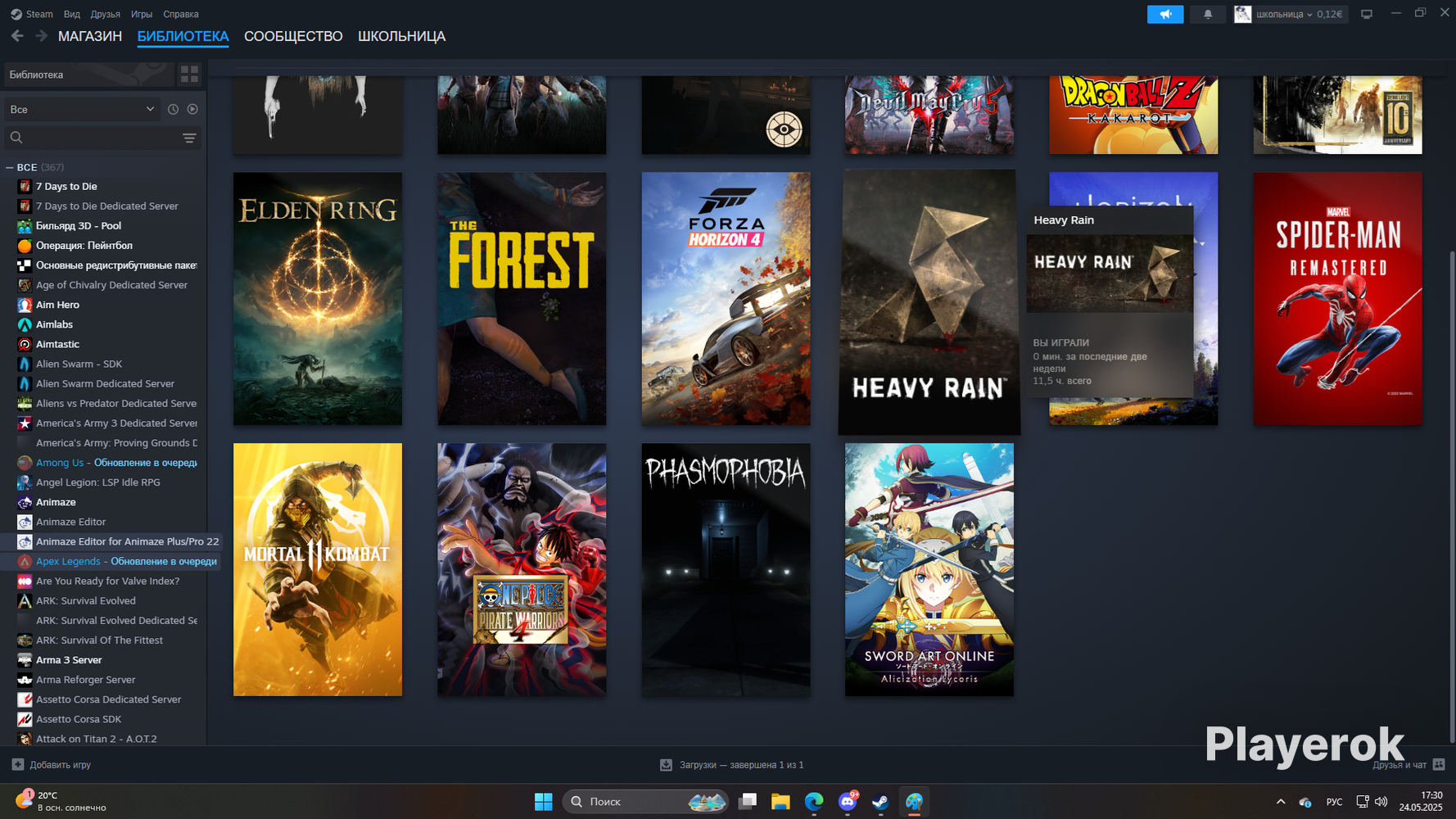1456x819 pixels.
Task: Open the announcements megaphone button
Action: point(1165,14)
